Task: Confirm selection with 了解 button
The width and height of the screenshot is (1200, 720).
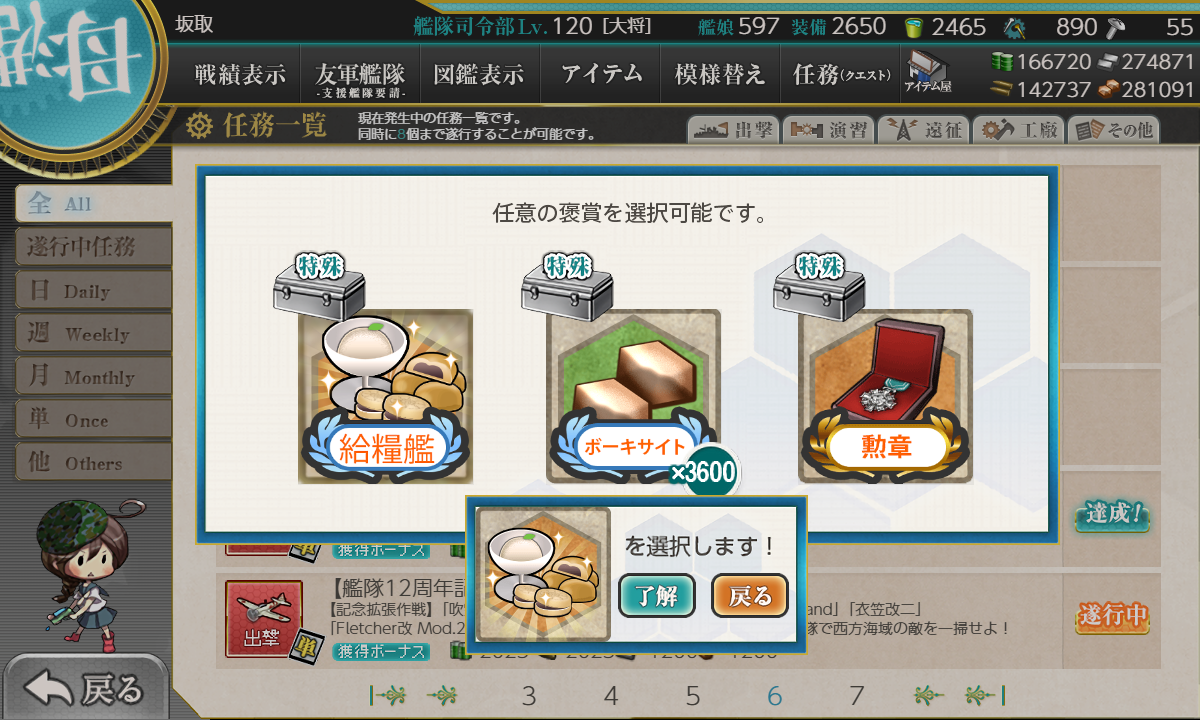Action: (x=656, y=596)
